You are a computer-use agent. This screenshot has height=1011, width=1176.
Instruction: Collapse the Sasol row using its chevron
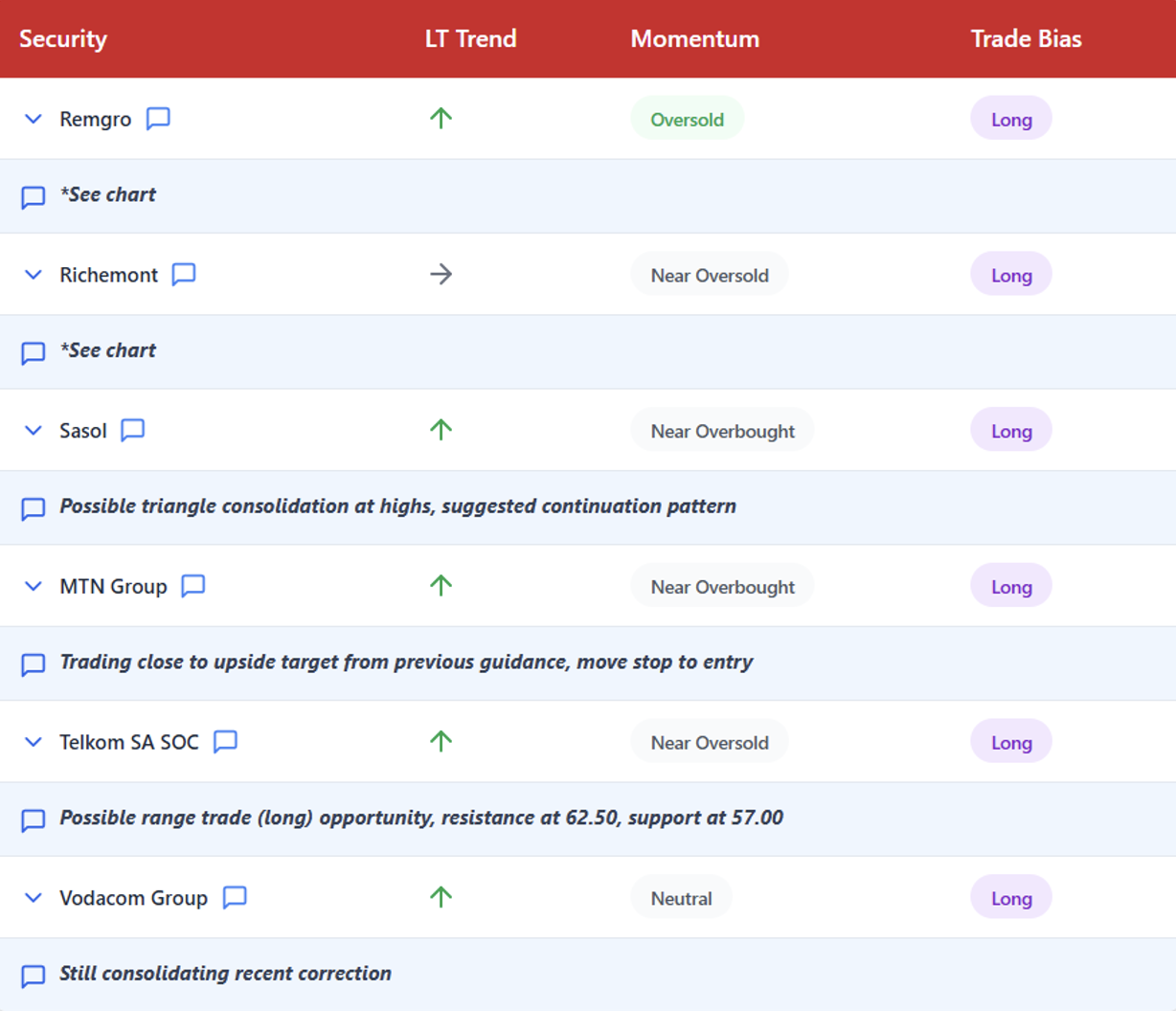(x=34, y=431)
